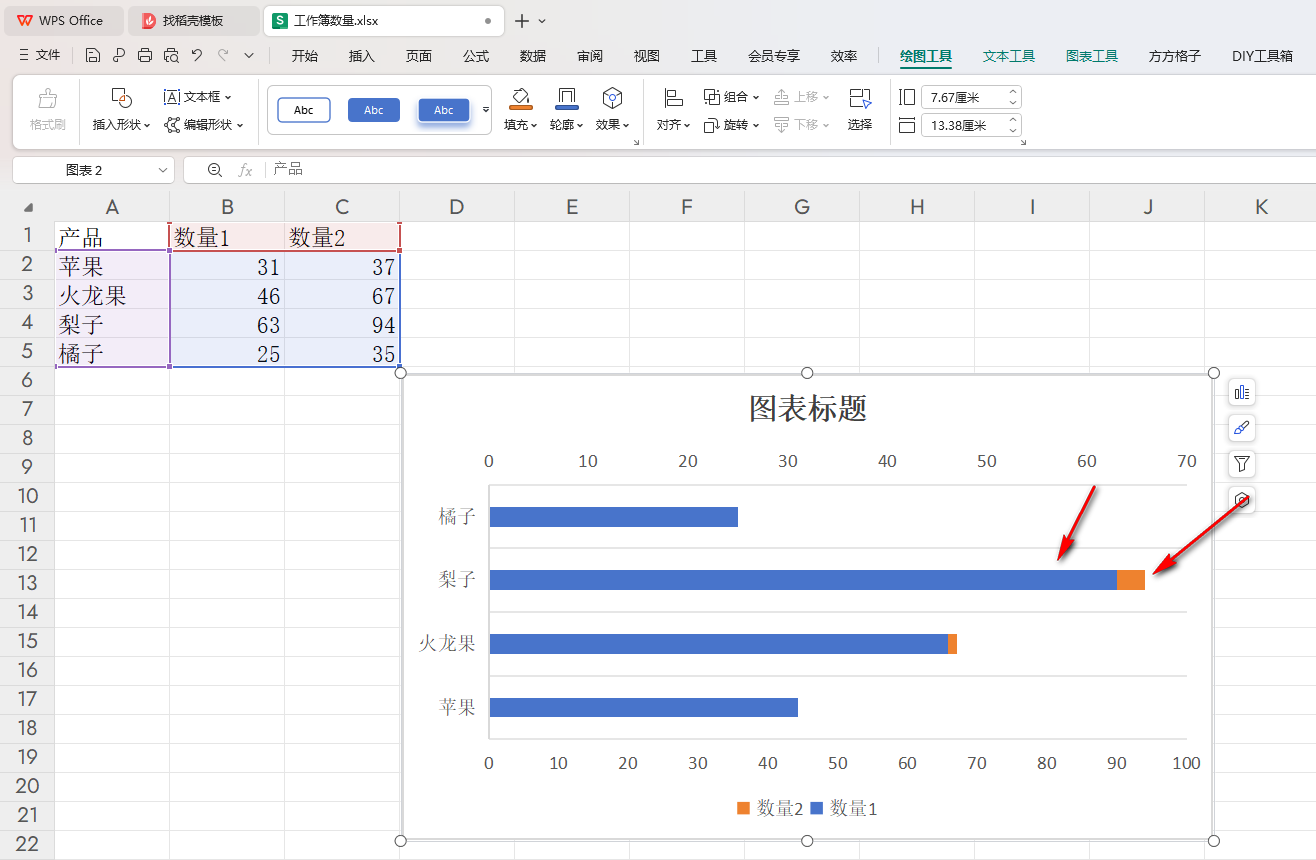Open the size dialog launcher below width field
The image size is (1316, 860).
(1023, 143)
